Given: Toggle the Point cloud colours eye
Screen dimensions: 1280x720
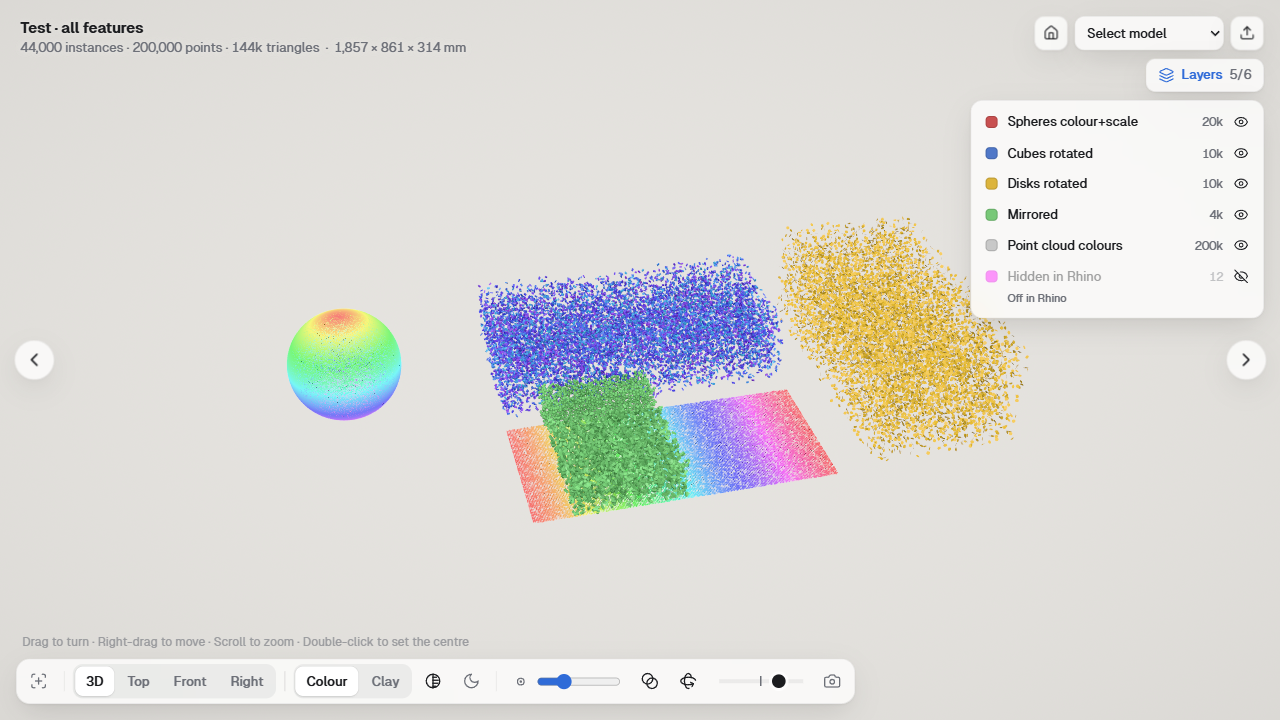Looking at the screenshot, I should (1241, 245).
